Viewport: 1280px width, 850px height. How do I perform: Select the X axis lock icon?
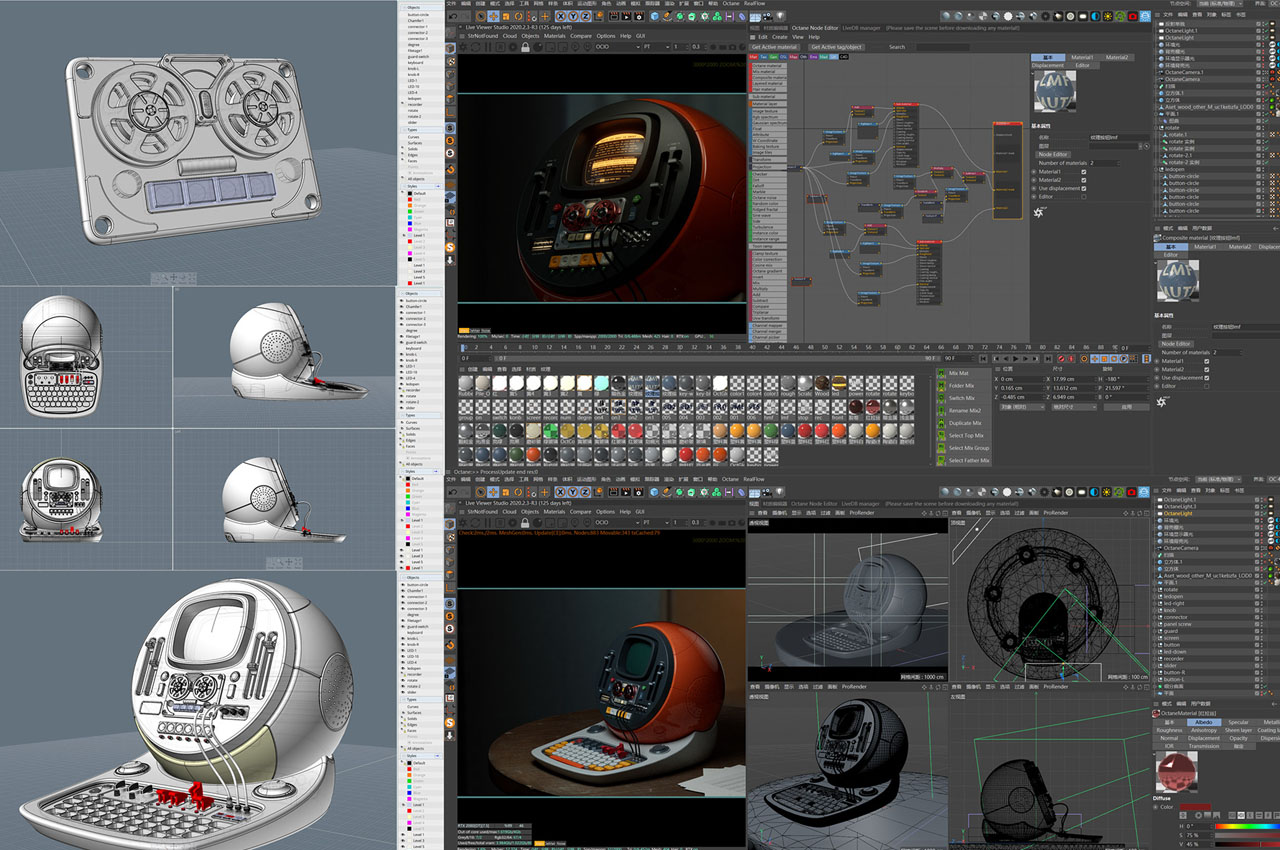click(560, 16)
